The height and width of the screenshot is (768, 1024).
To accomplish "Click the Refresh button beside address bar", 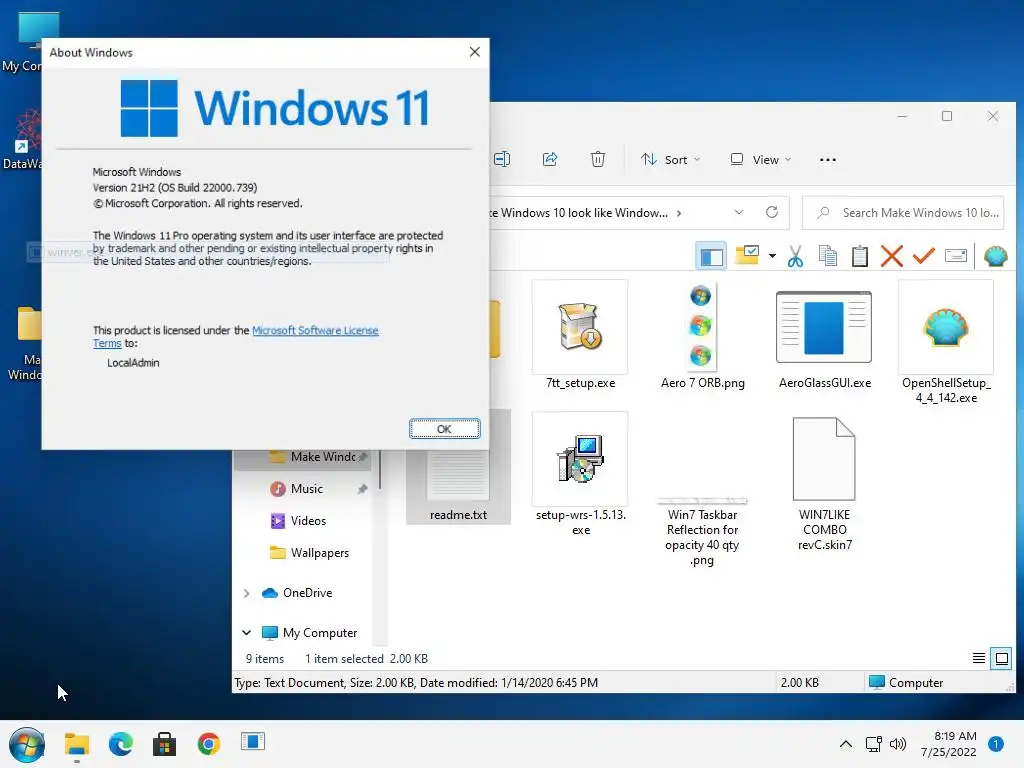I will (x=772, y=212).
